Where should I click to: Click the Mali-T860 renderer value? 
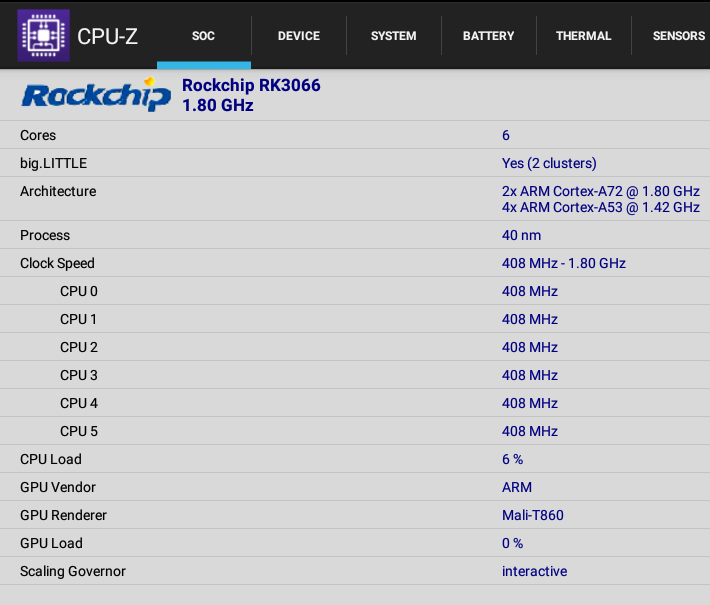[532, 515]
